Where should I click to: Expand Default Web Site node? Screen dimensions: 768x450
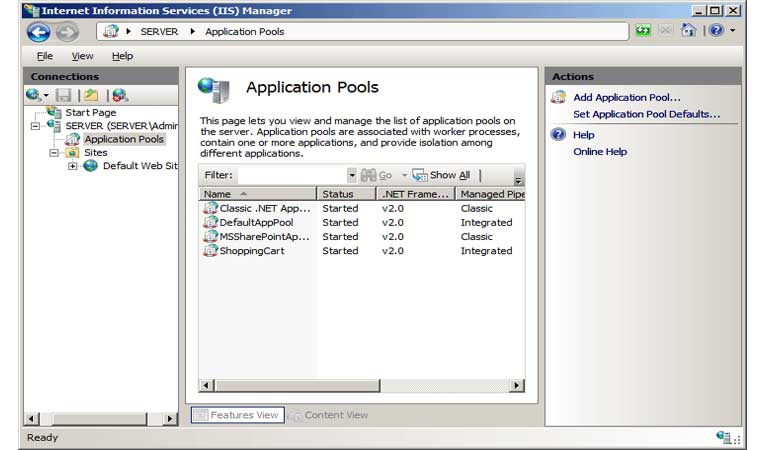72,166
